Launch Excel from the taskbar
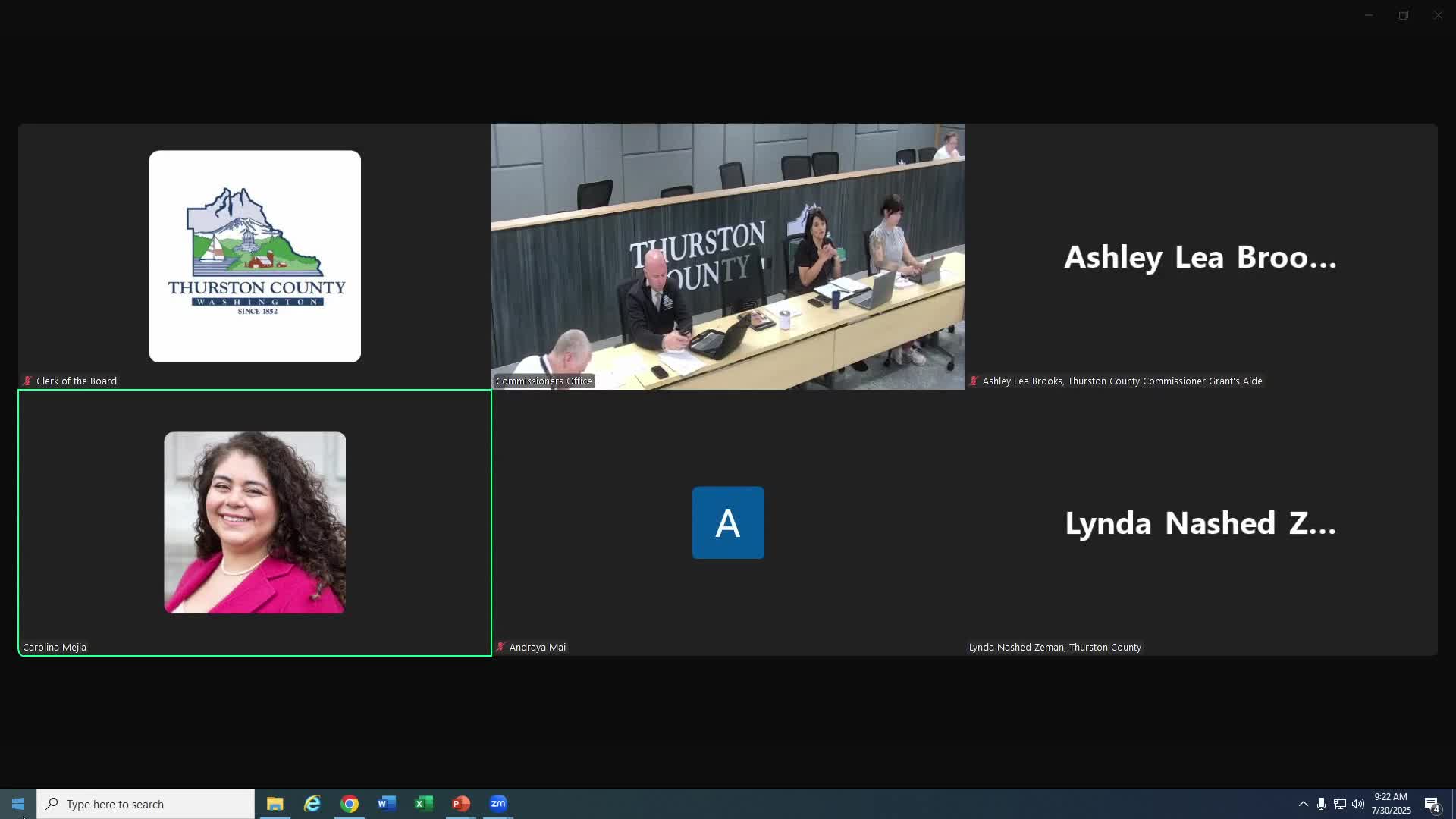 (x=424, y=804)
